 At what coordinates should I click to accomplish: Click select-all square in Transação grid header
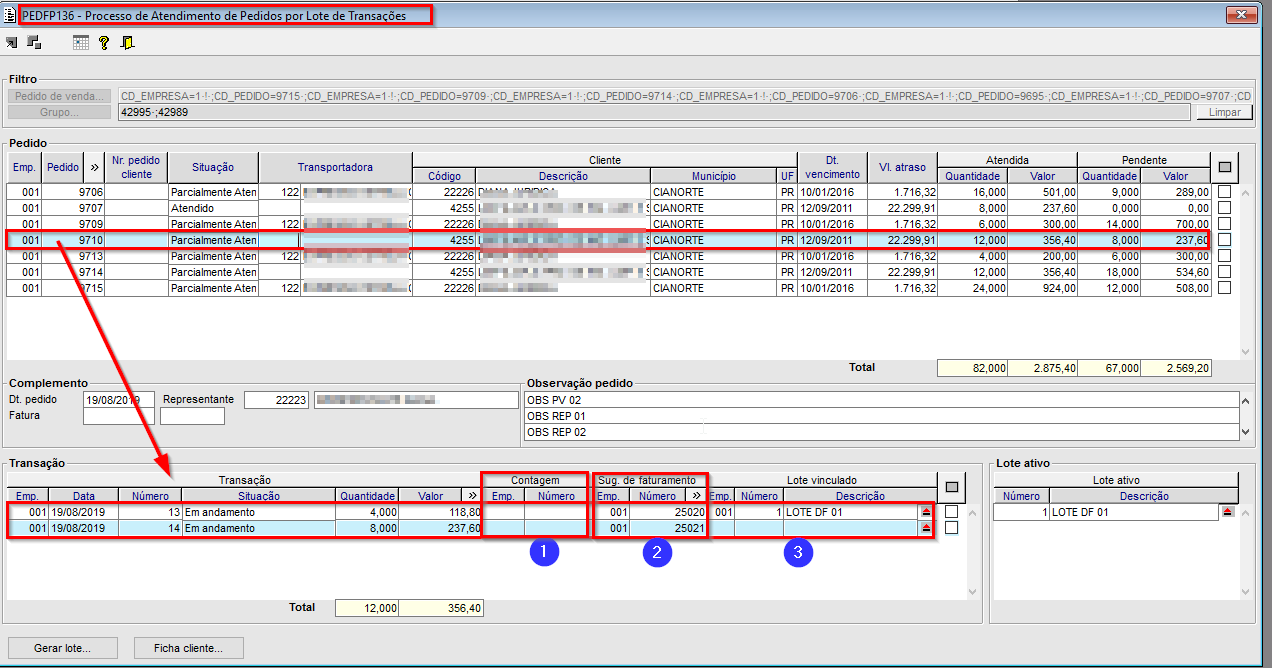(x=952, y=487)
